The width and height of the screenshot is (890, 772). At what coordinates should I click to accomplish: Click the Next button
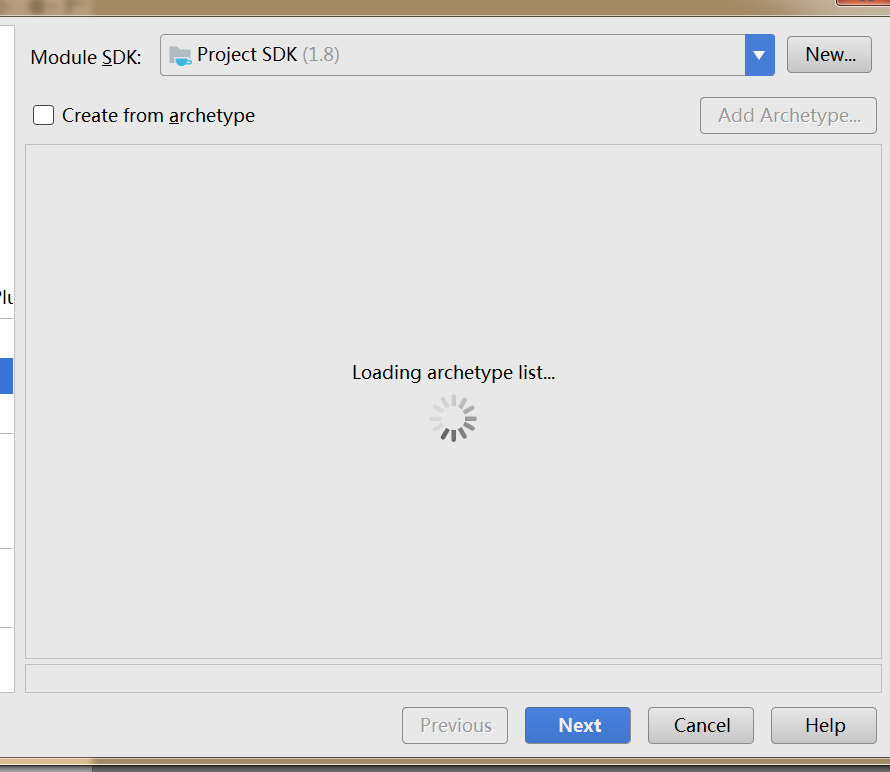578,725
